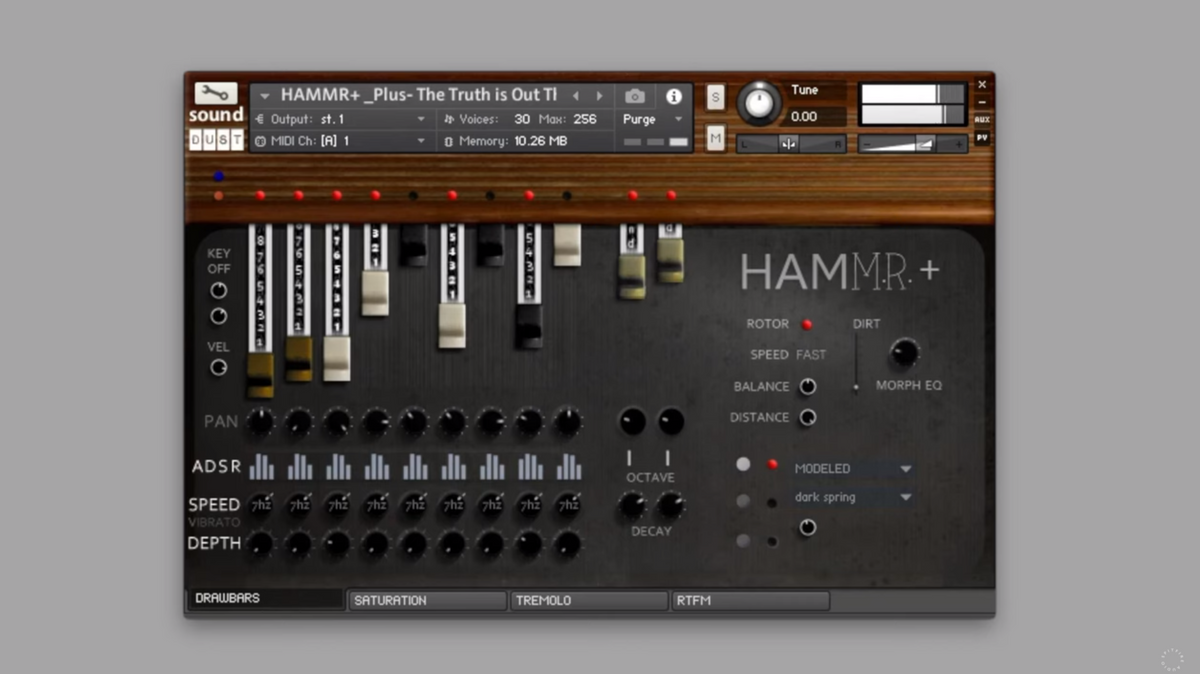Viewport: 1200px width, 674px height.
Task: Go to the previous preset with the left arrow
Action: click(x=575, y=96)
